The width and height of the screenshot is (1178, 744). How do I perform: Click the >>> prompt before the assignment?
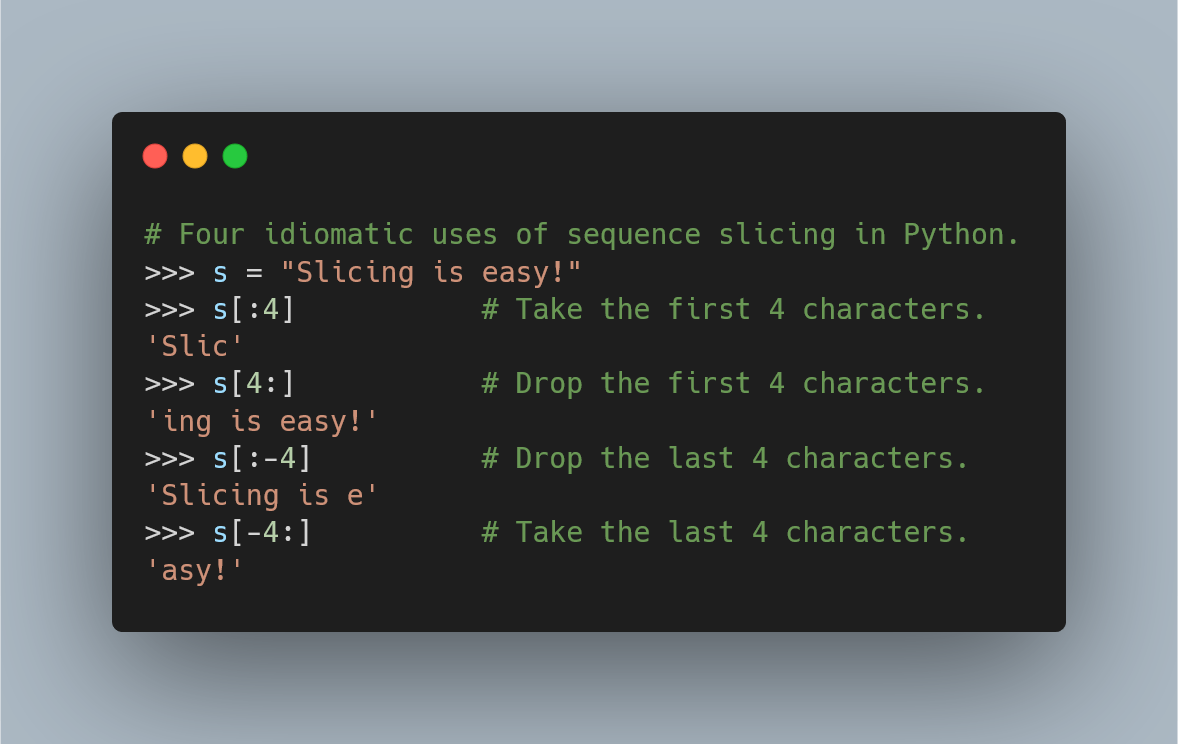click(x=169, y=272)
